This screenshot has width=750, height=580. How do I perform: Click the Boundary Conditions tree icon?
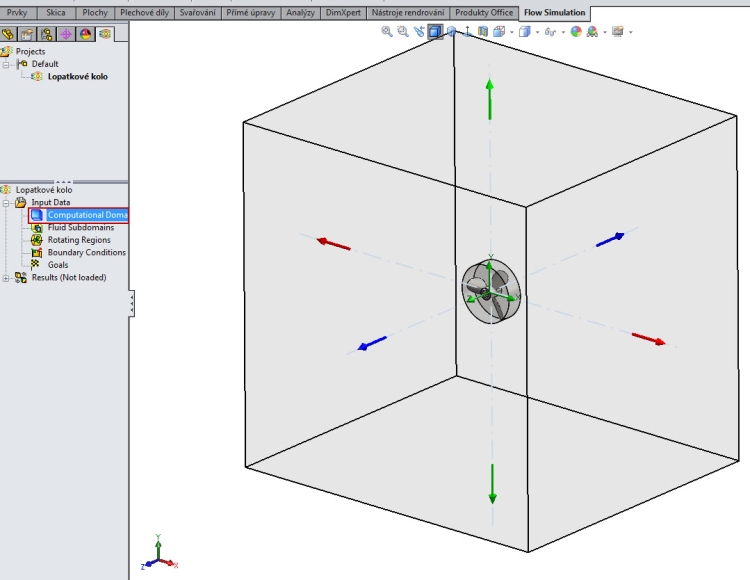(x=36, y=252)
